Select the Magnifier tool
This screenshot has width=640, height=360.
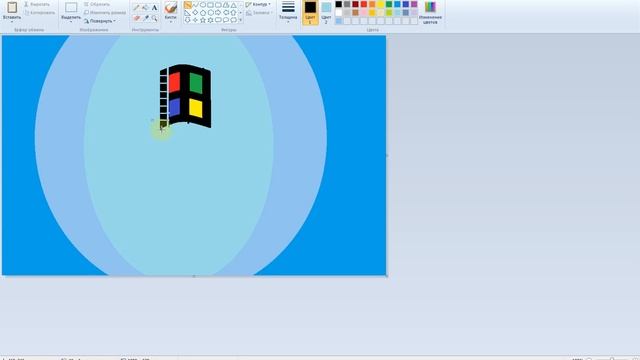[154, 18]
